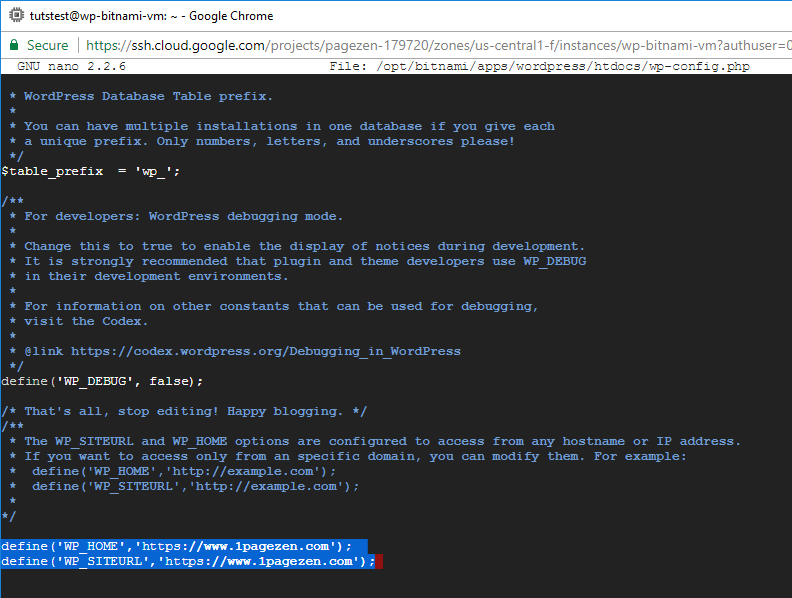Click the highlighted define('WP_SITEURL','https://www.1pagezen.com') line
The width and height of the screenshot is (792, 598).
pyautogui.click(x=188, y=561)
